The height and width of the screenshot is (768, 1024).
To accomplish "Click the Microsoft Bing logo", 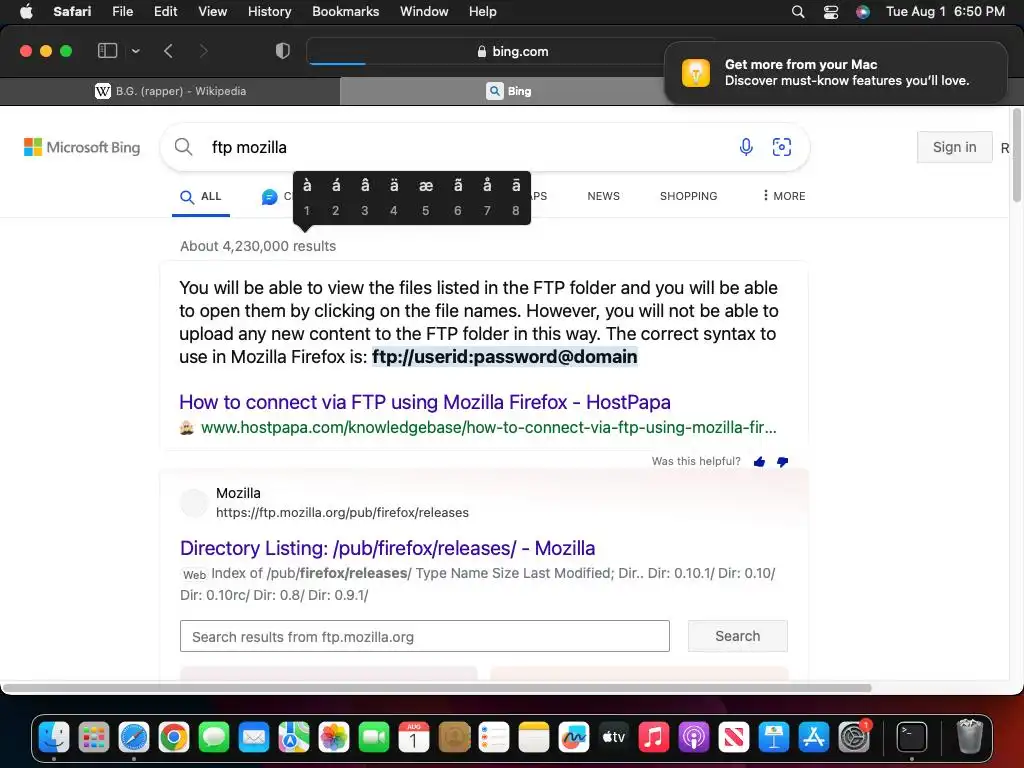I will pos(82,147).
